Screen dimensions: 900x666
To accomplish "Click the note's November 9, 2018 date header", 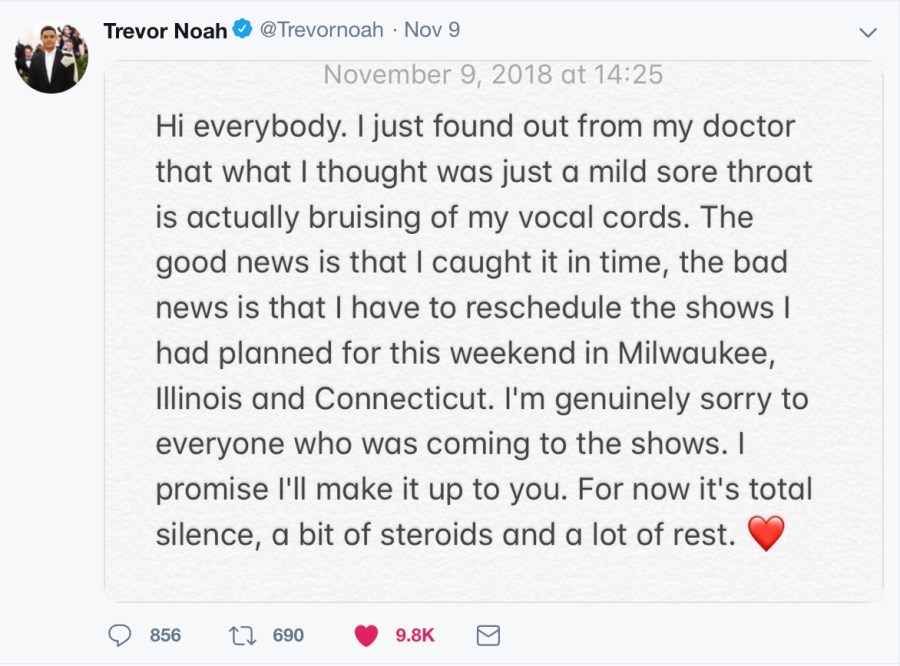I will point(493,75).
